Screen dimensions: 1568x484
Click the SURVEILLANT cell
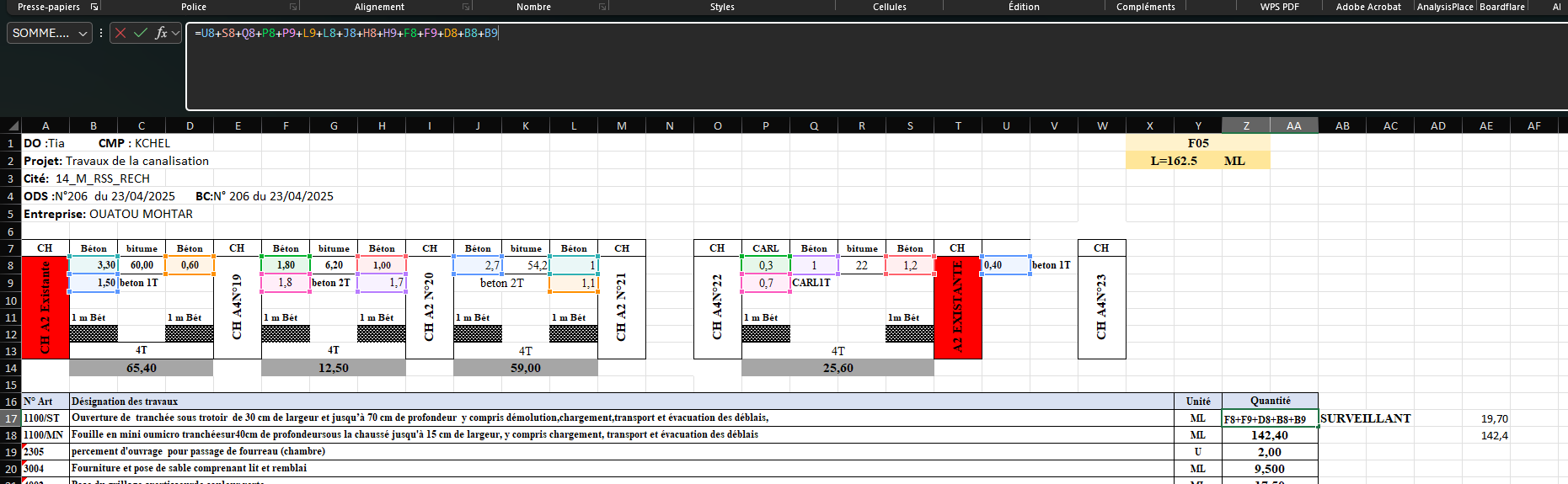point(1365,418)
